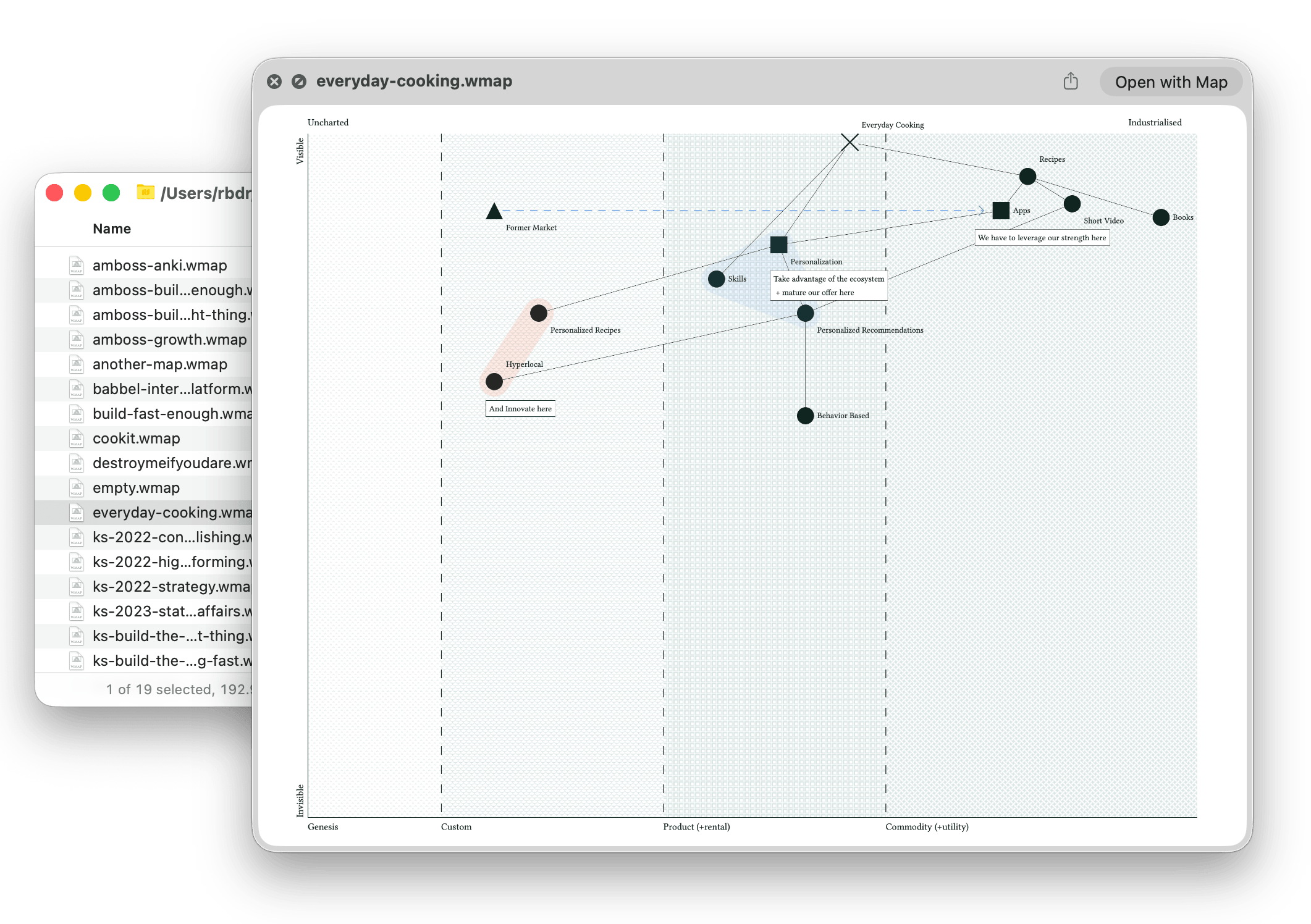1311x924 pixels.
Task: Click the folder icon in Finder title
Action: [145, 193]
